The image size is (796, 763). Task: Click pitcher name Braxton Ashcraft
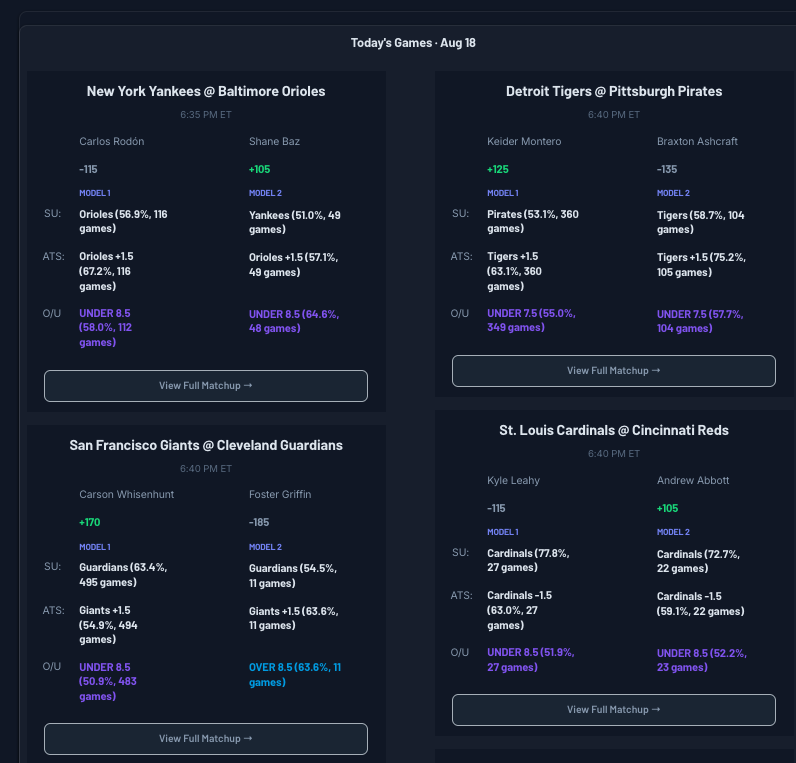(x=697, y=142)
